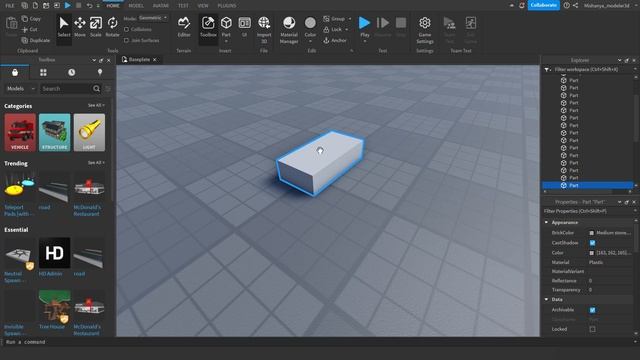Image resolution: width=640 pixels, height=360 pixels.
Task: Cut the selected part
Action: point(29,29)
